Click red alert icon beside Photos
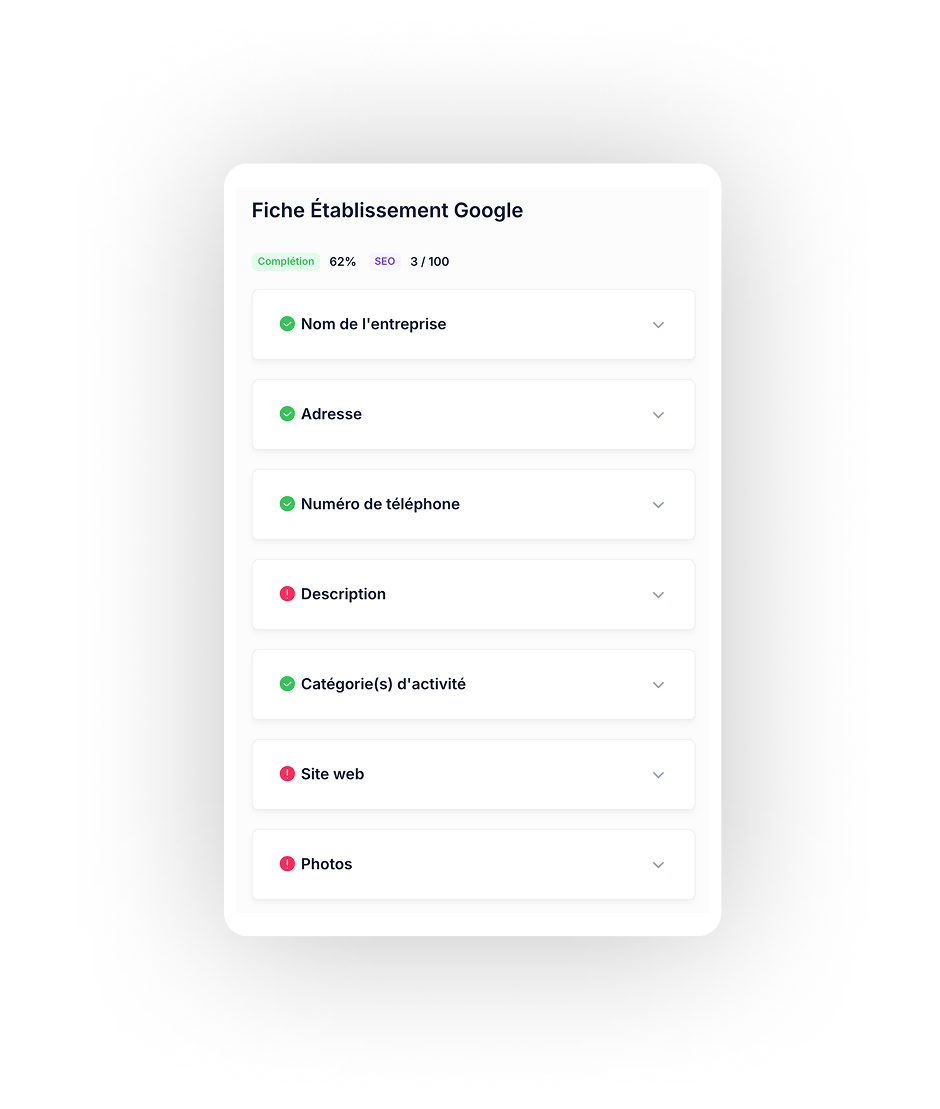Viewport: 940px width, 1109px height. click(x=287, y=864)
